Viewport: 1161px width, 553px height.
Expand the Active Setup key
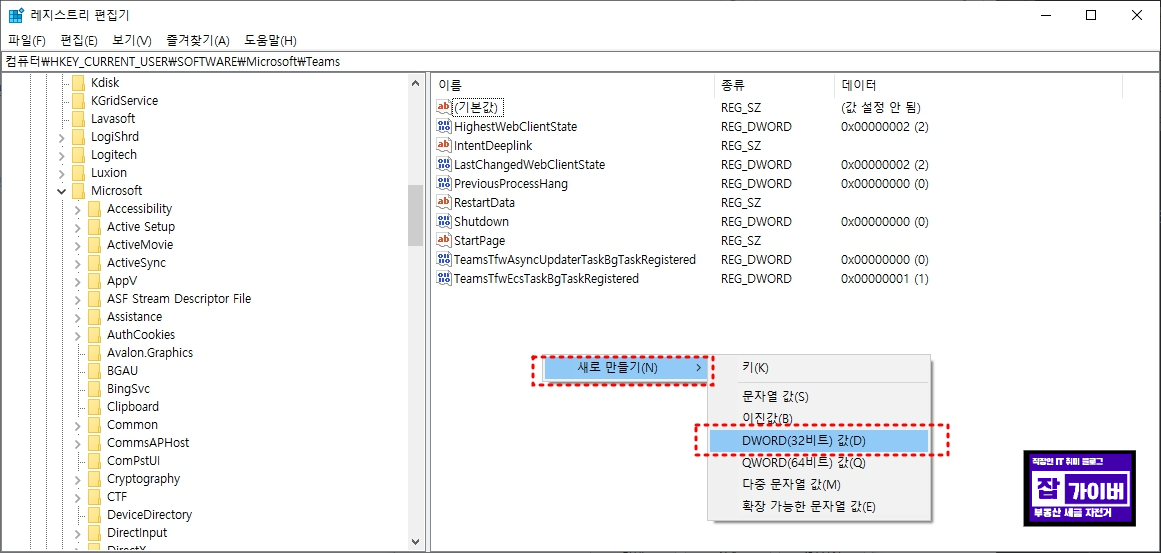click(x=78, y=227)
